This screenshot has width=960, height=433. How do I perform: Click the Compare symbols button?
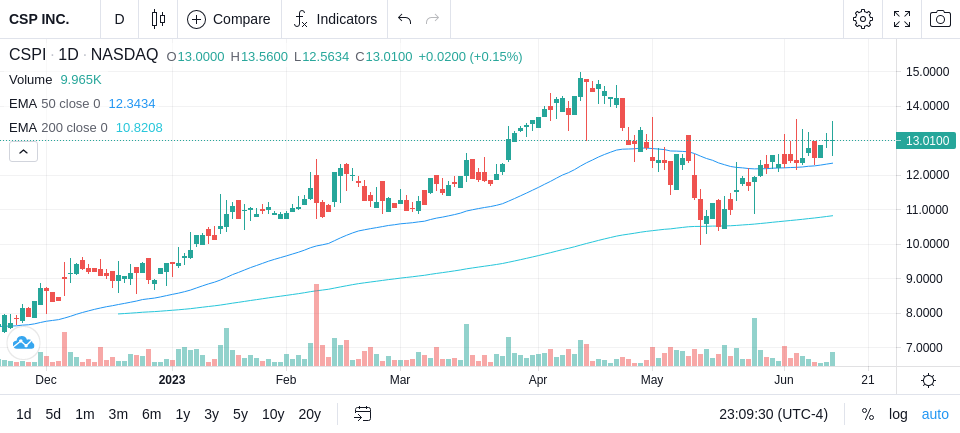(229, 19)
